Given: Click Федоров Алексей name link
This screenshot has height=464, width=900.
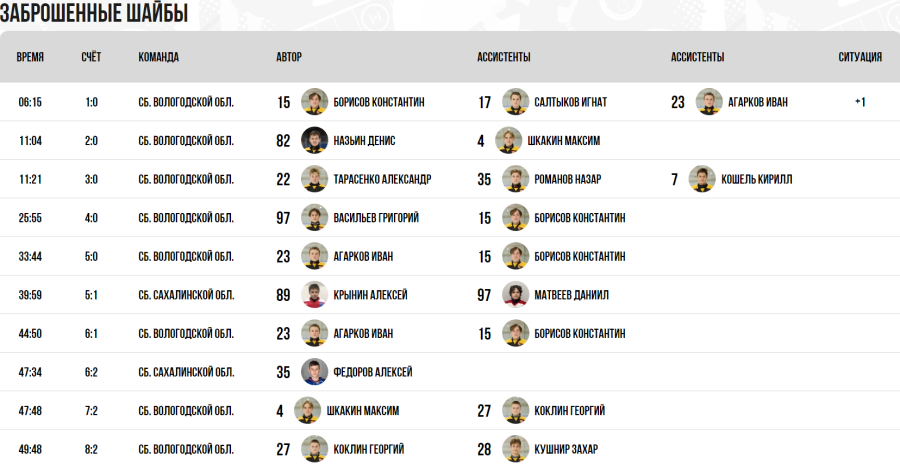Looking at the screenshot, I should [372, 372].
